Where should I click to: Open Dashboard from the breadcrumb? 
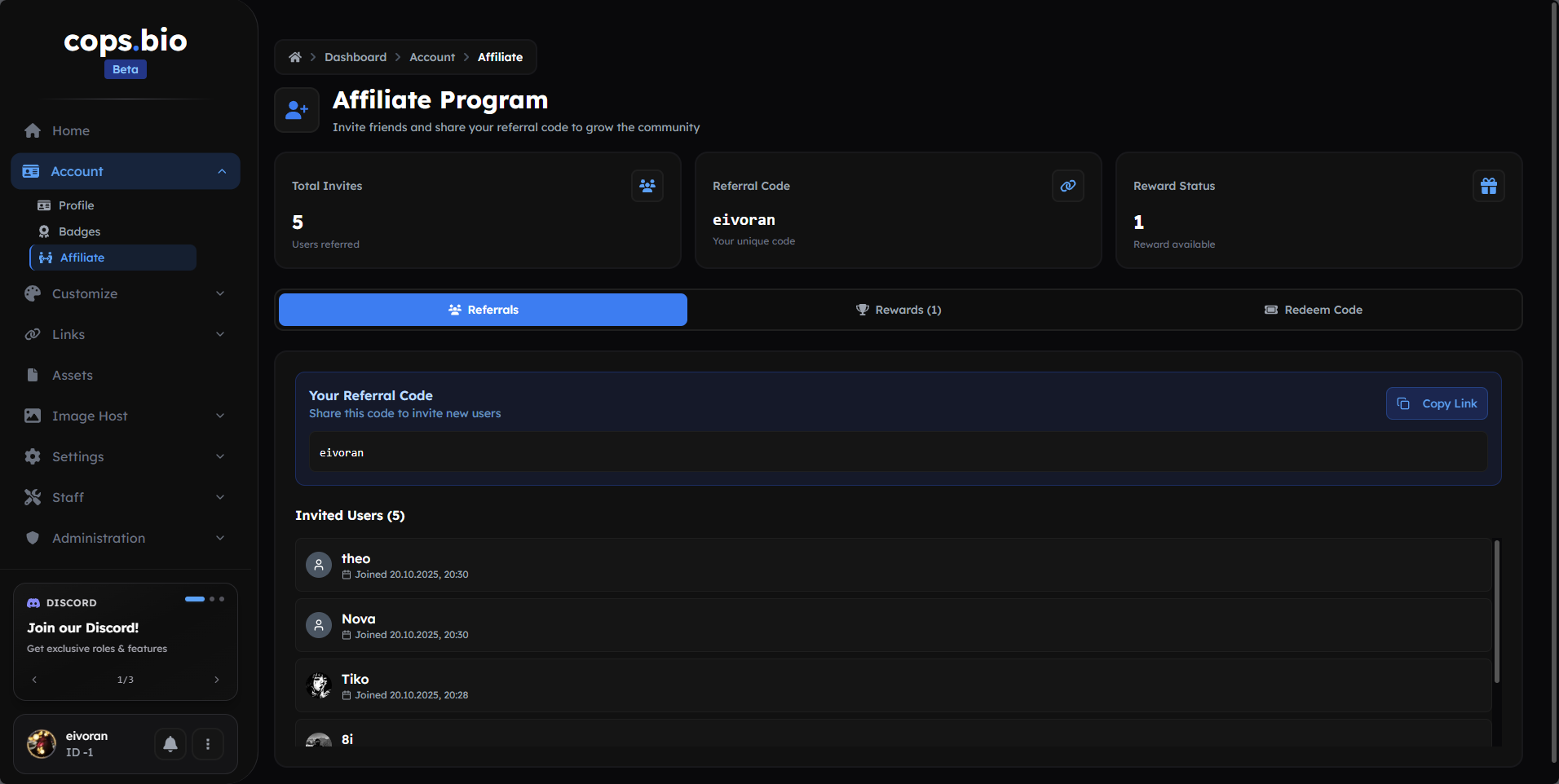356,57
